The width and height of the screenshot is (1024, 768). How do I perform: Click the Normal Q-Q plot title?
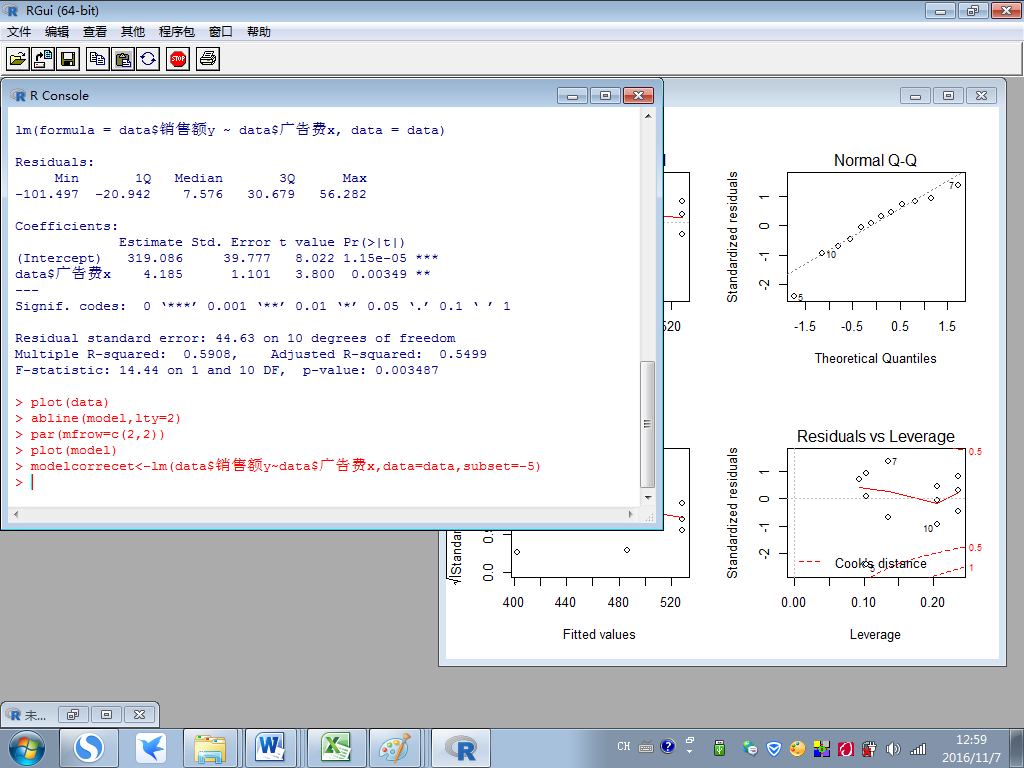click(875, 161)
